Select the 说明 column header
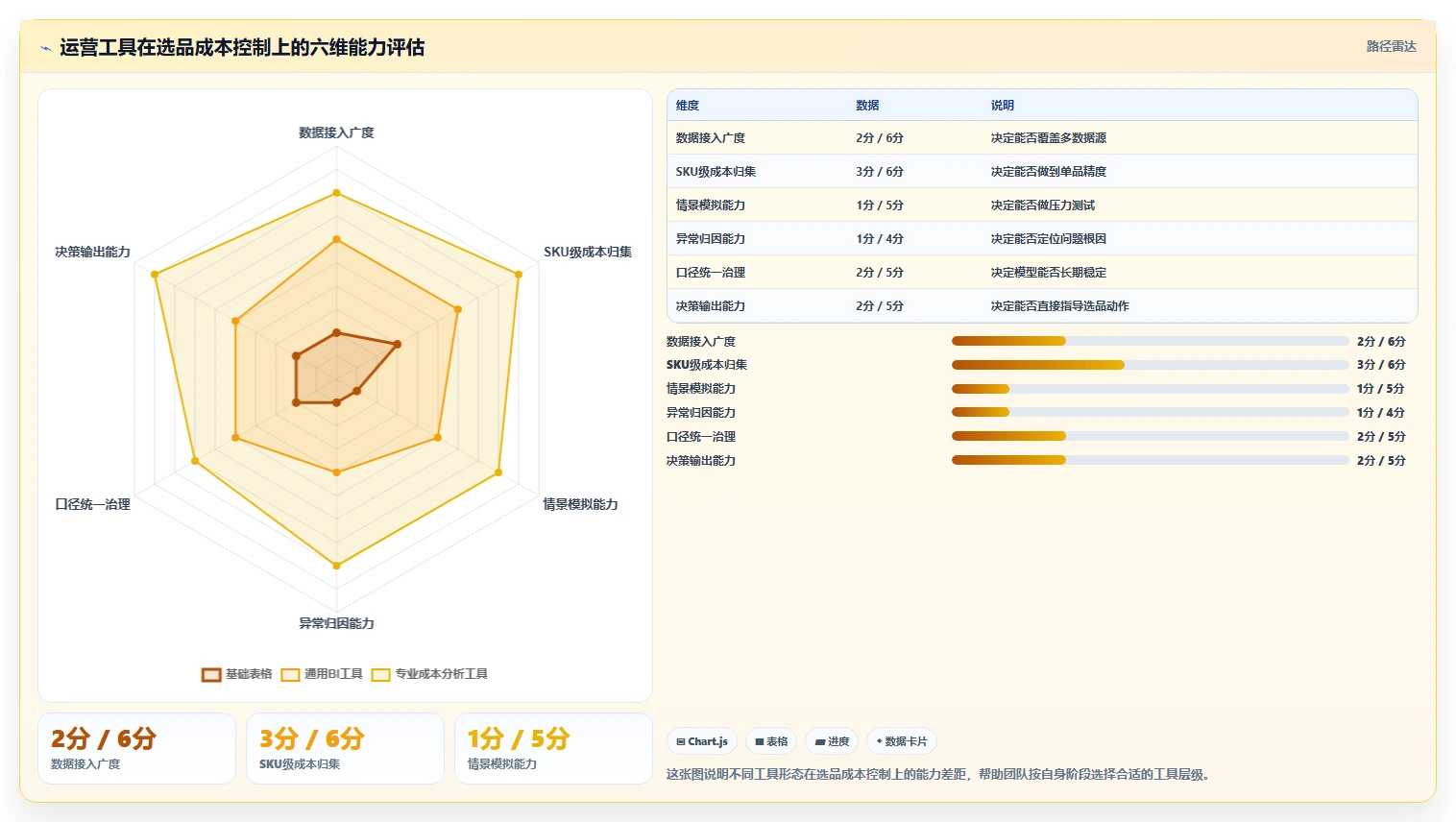 pos(1003,106)
